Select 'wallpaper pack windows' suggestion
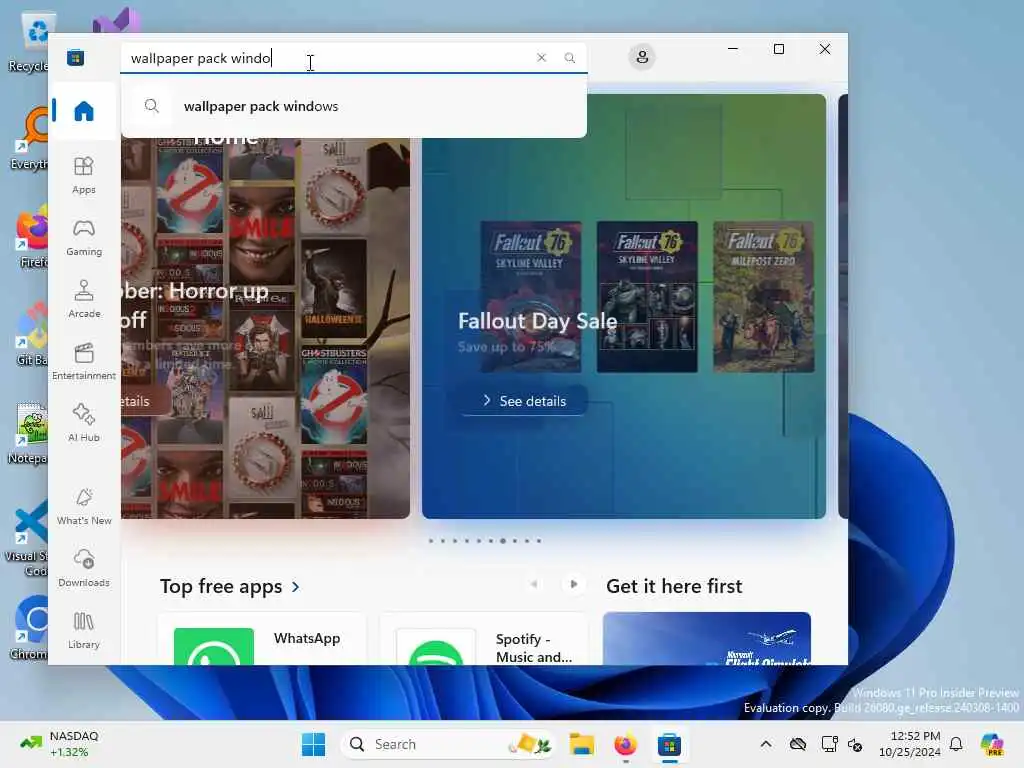The width and height of the screenshot is (1024, 768). point(353,106)
